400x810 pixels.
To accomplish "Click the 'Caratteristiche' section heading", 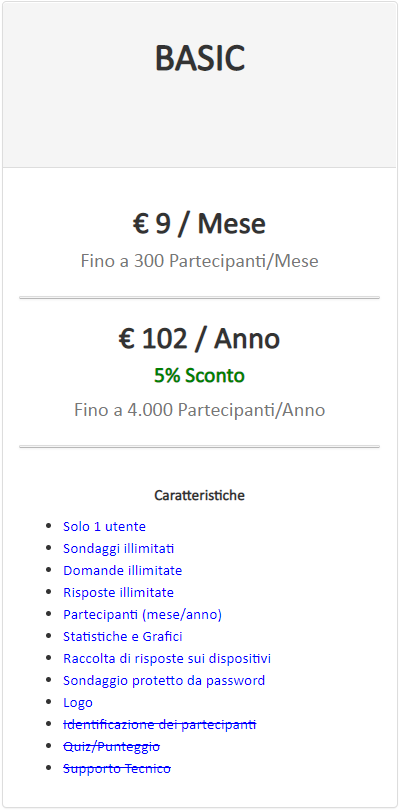I will pyautogui.click(x=199, y=495).
